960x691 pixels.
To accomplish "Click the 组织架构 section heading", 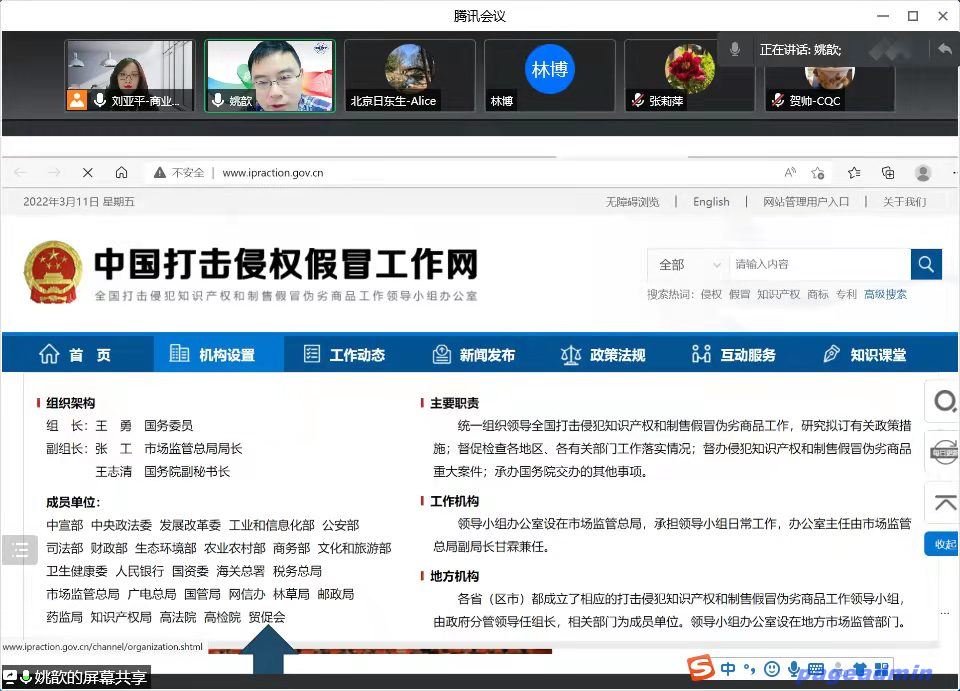I will [70, 403].
